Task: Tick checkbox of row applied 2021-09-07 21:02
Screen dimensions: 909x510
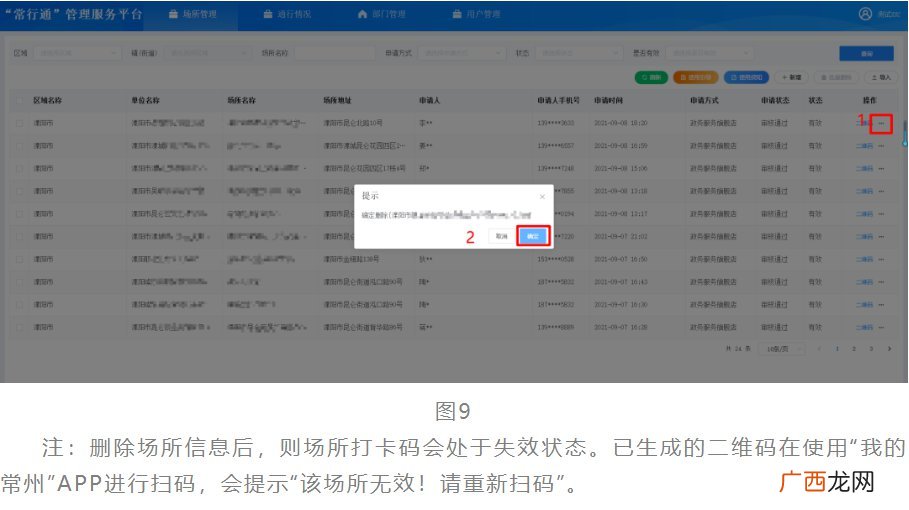Action: coord(20,236)
